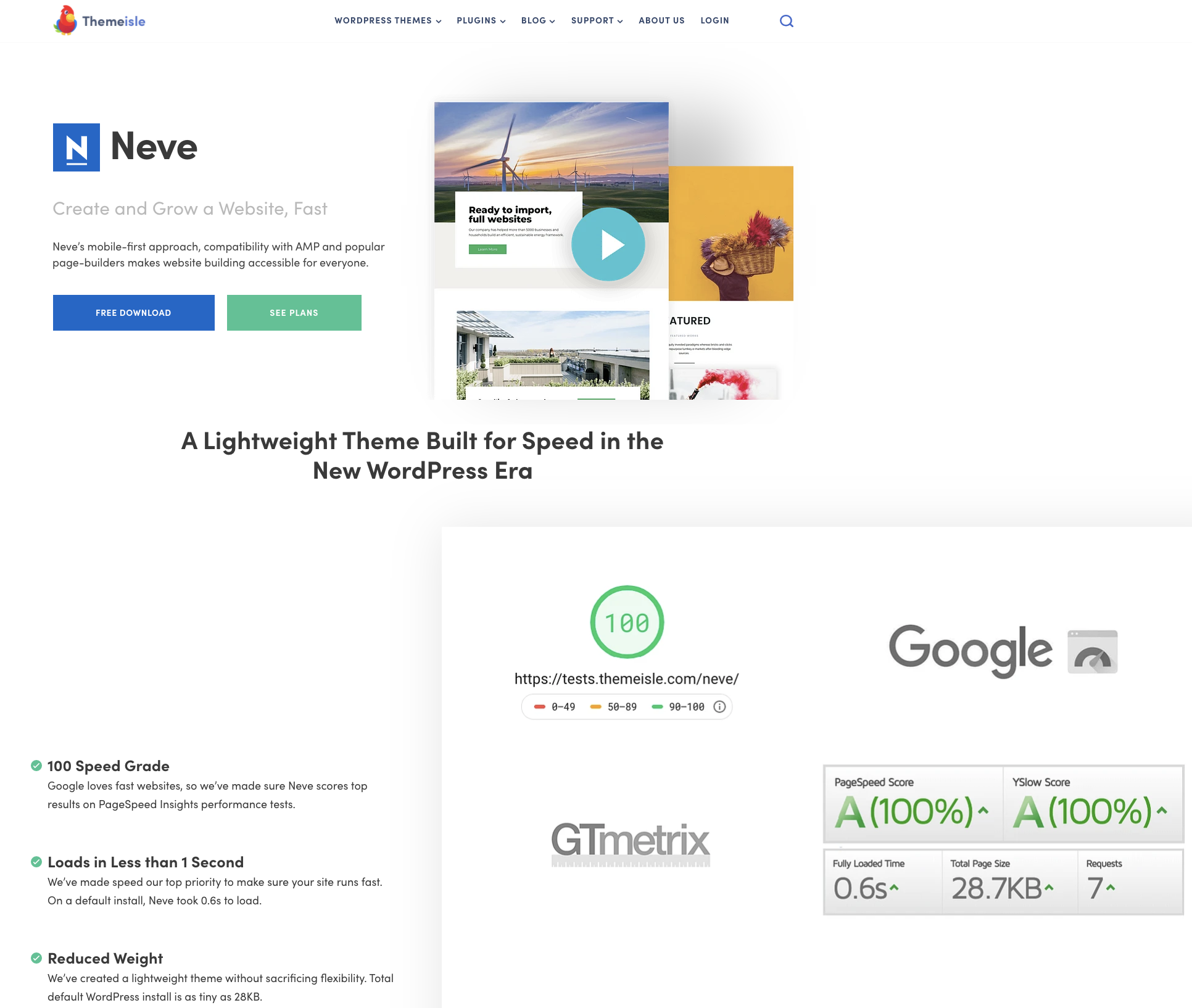
Task: Click the 100 score circle
Action: point(627,622)
